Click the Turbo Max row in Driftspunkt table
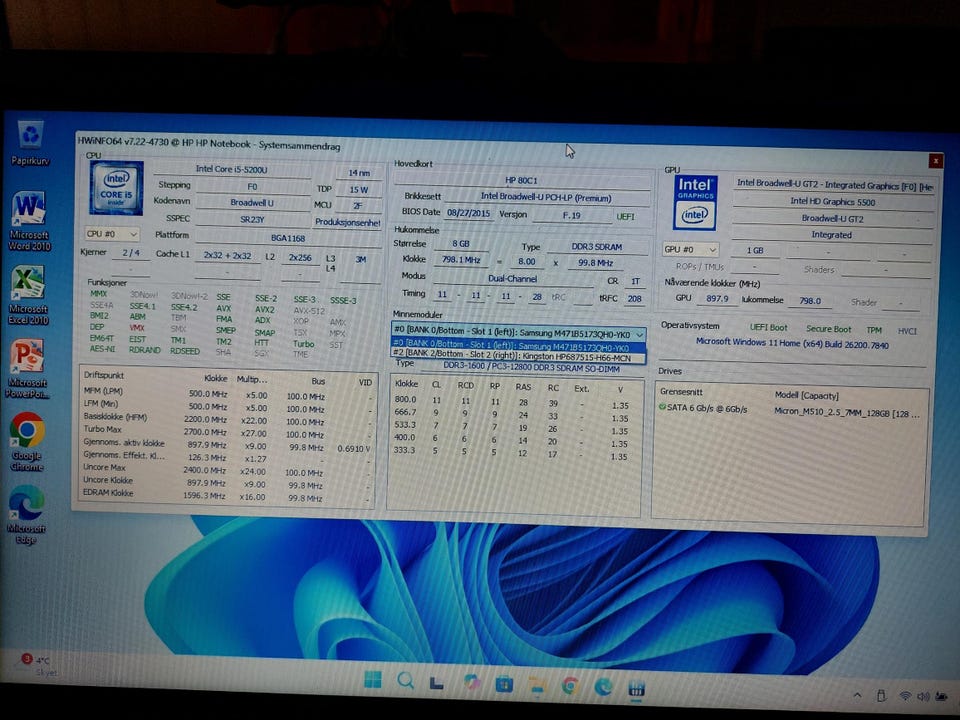Screen dimensions: 960x720 [227, 430]
